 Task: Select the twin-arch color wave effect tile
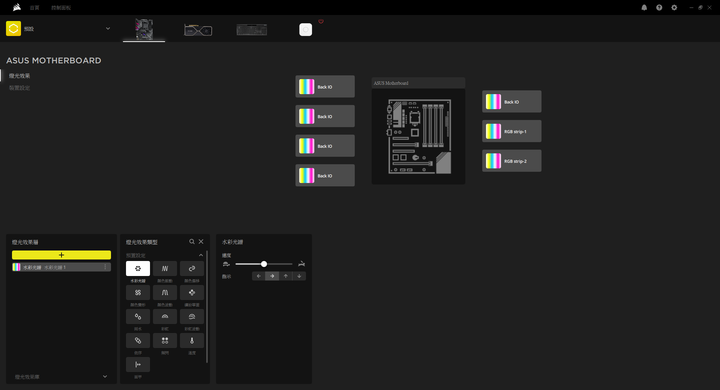pos(165,293)
